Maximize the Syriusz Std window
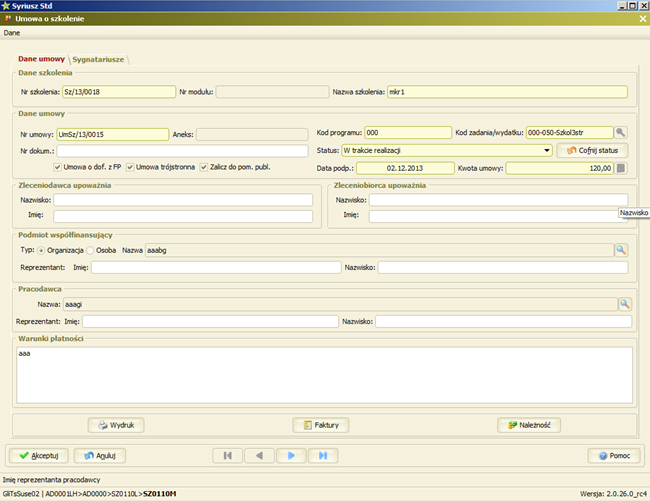650x501 pixels. [x=633, y=6]
